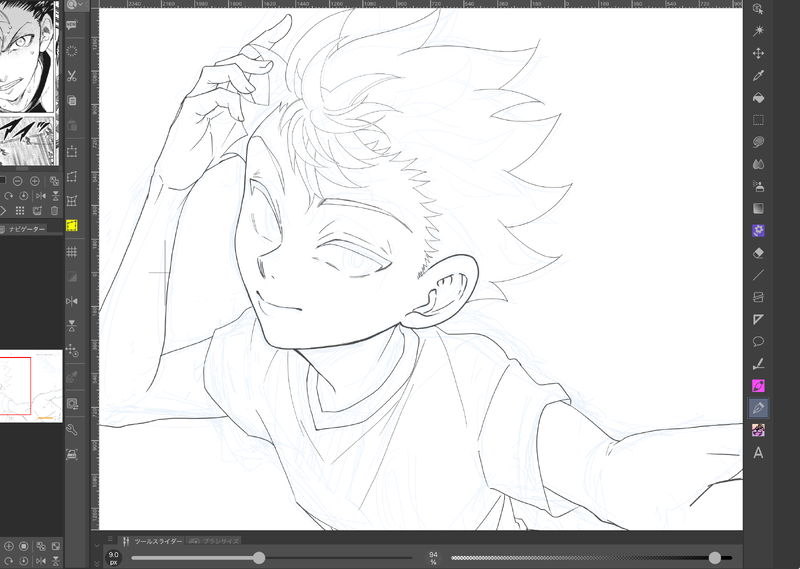Image resolution: width=800 pixels, height=569 pixels.
Task: Pick the Eyedropper tool in right toolbar
Action: pos(758,76)
